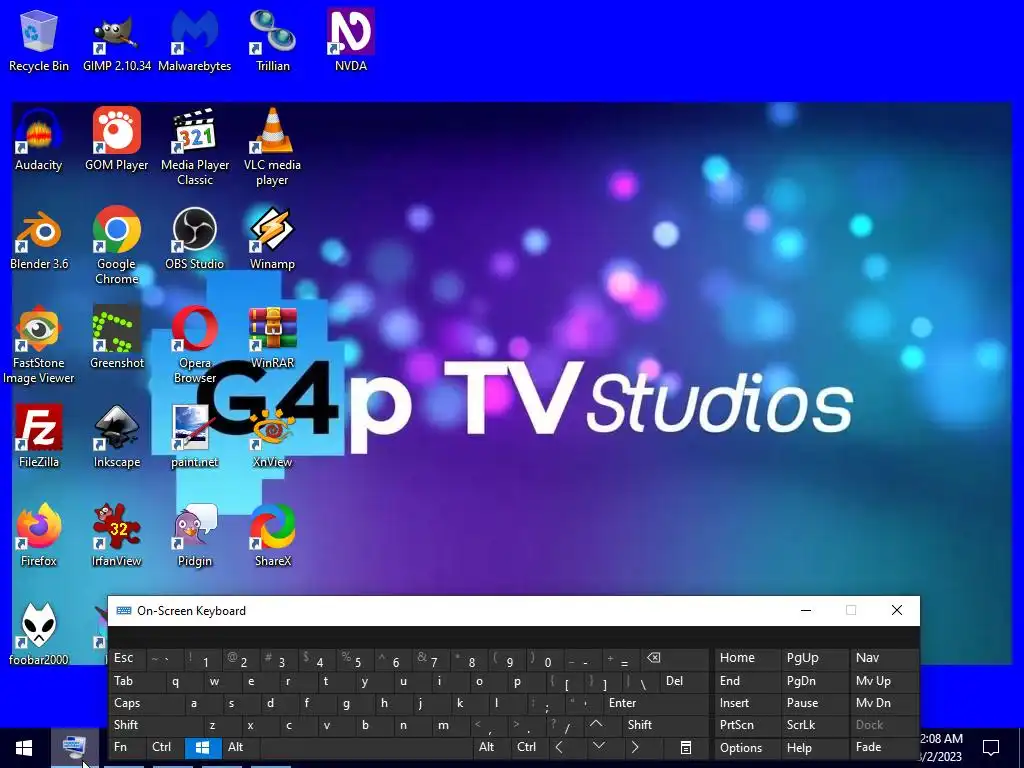
Task: Click the down arrow key on keyboard
Action: coord(599,748)
